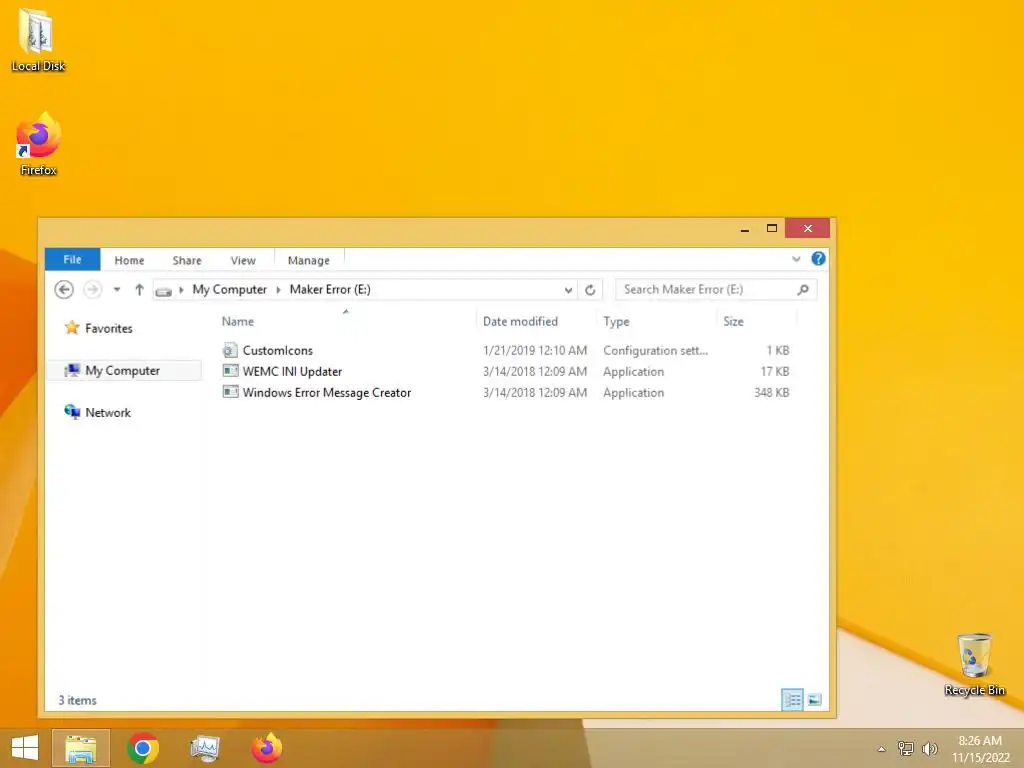This screenshot has height=768, width=1024.
Task: Show hidden system tray icons
Action: click(882, 749)
